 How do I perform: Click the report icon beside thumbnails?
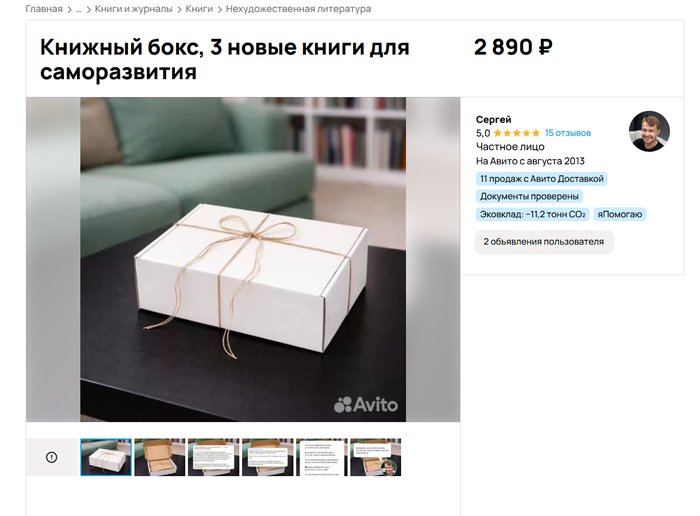click(51, 457)
